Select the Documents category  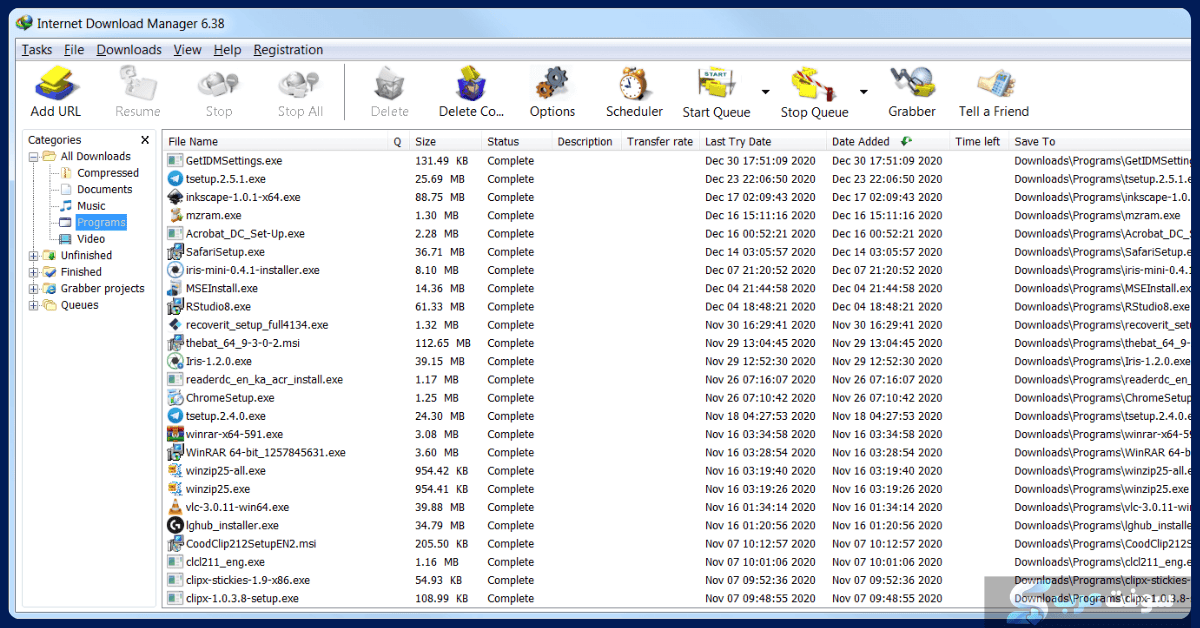click(x=105, y=189)
